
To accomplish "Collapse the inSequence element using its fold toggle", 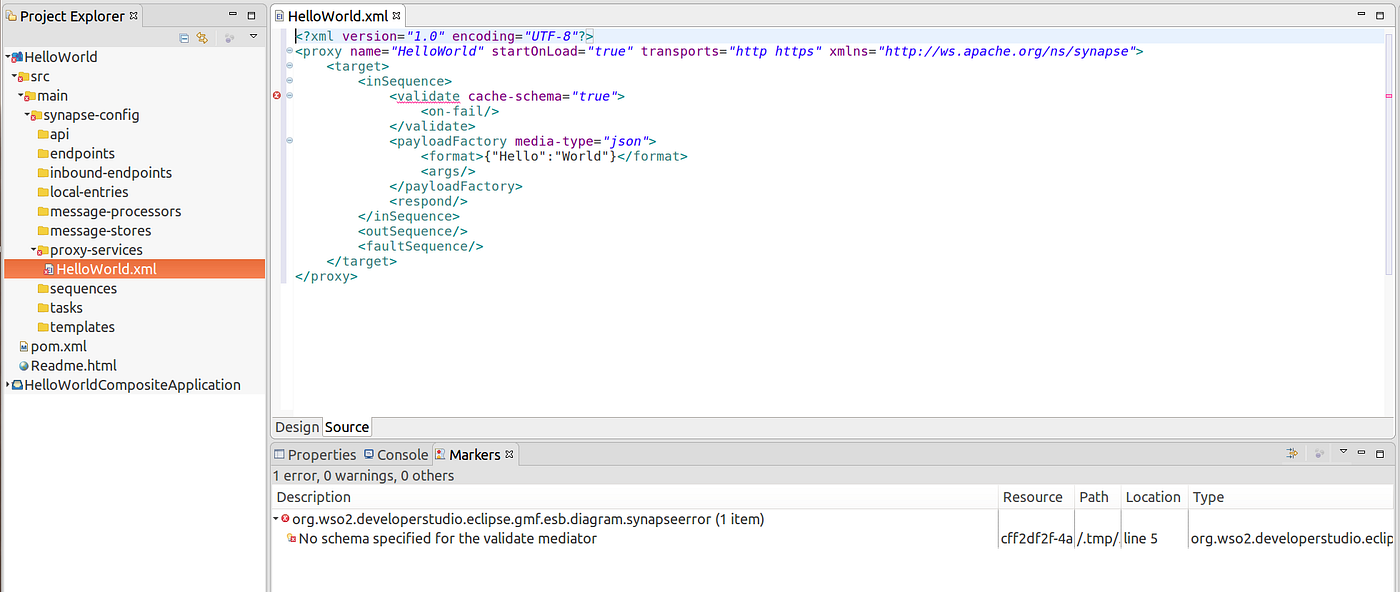I will 289,81.
